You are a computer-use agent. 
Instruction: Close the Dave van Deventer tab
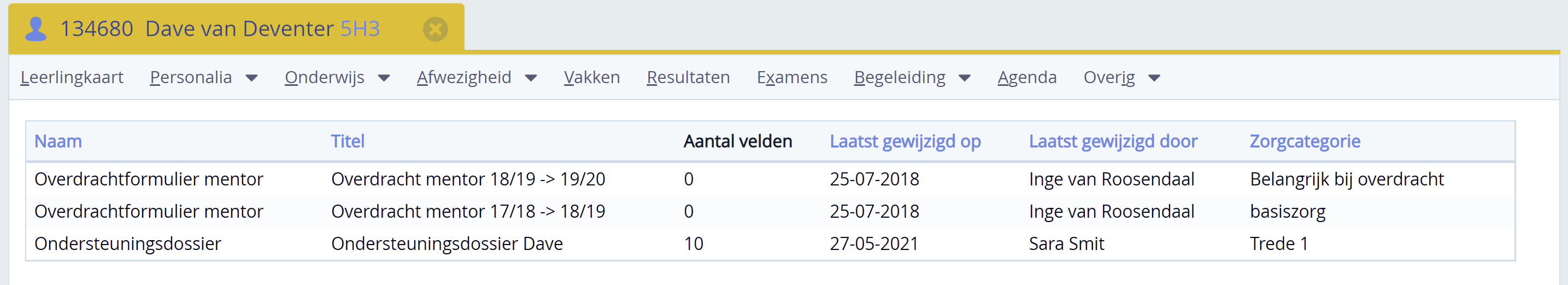(435, 28)
